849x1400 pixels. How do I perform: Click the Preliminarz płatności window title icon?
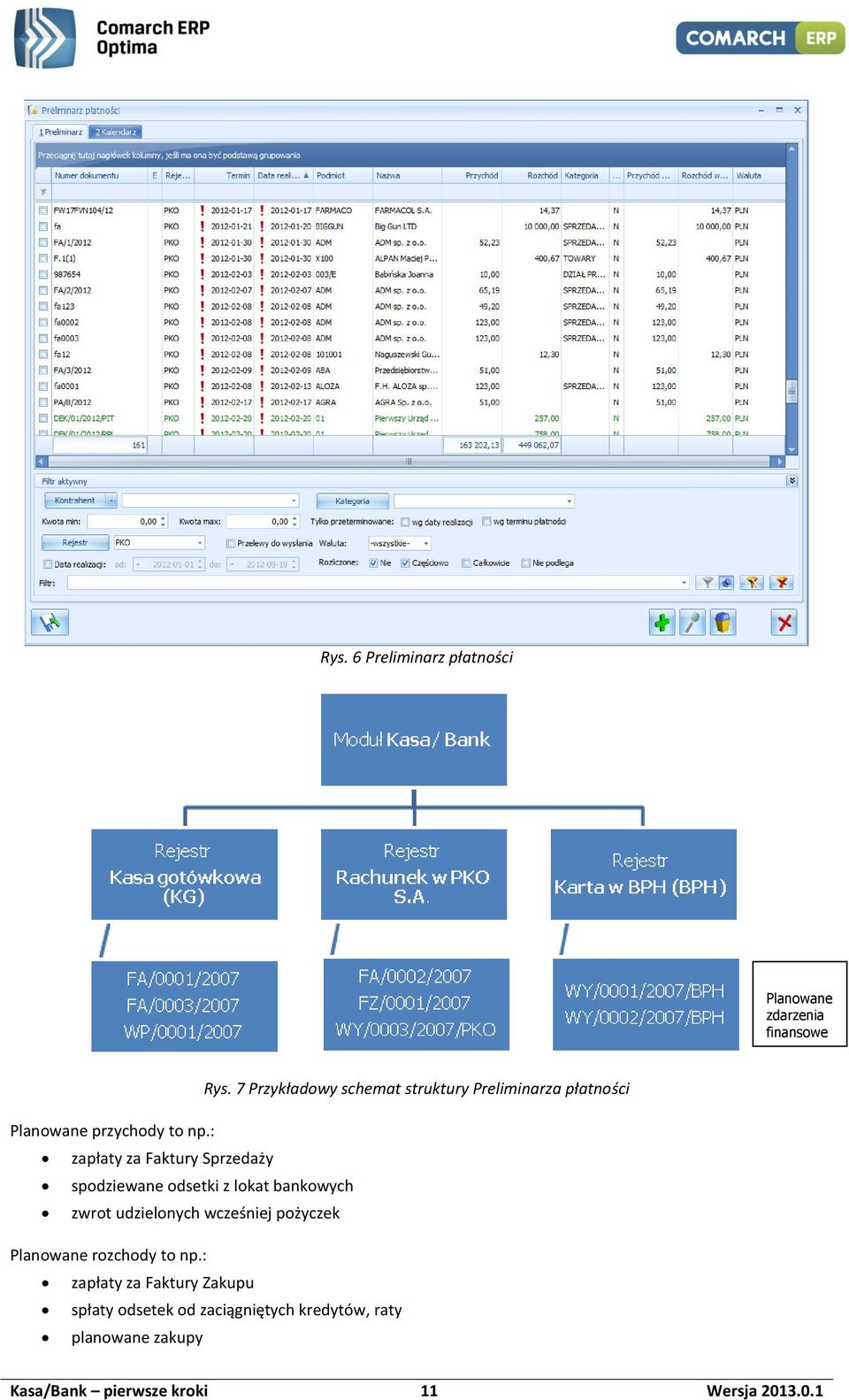(34, 111)
